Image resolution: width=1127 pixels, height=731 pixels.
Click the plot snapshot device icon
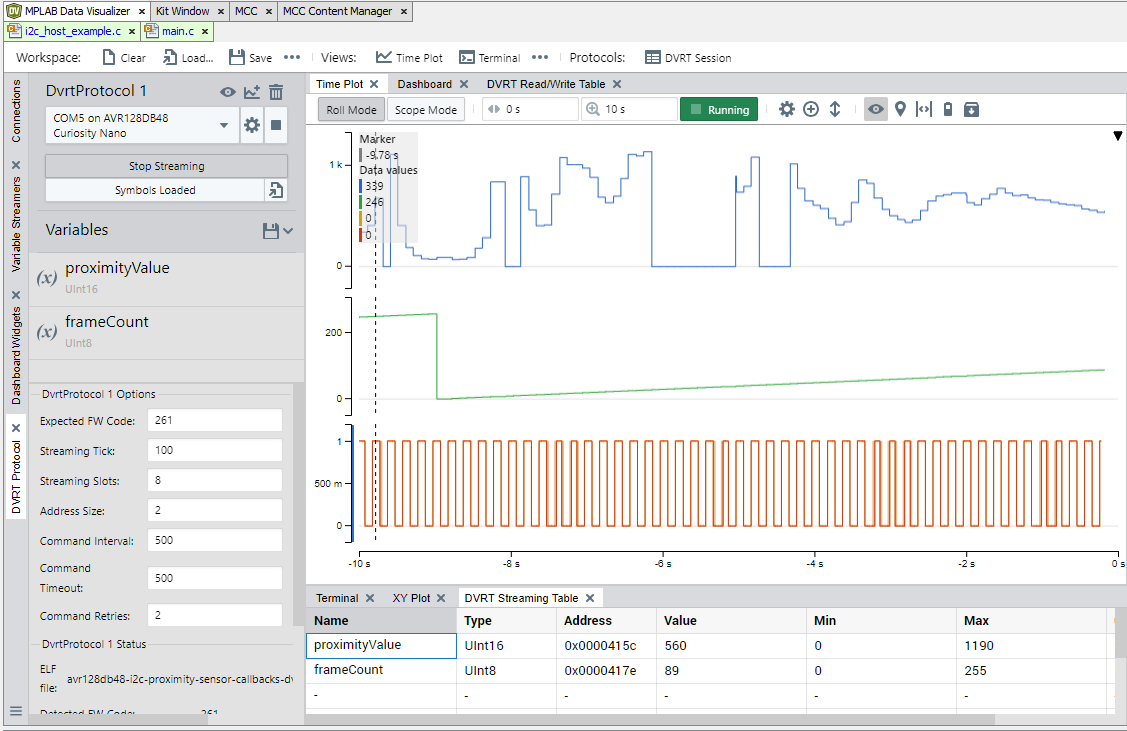click(948, 109)
